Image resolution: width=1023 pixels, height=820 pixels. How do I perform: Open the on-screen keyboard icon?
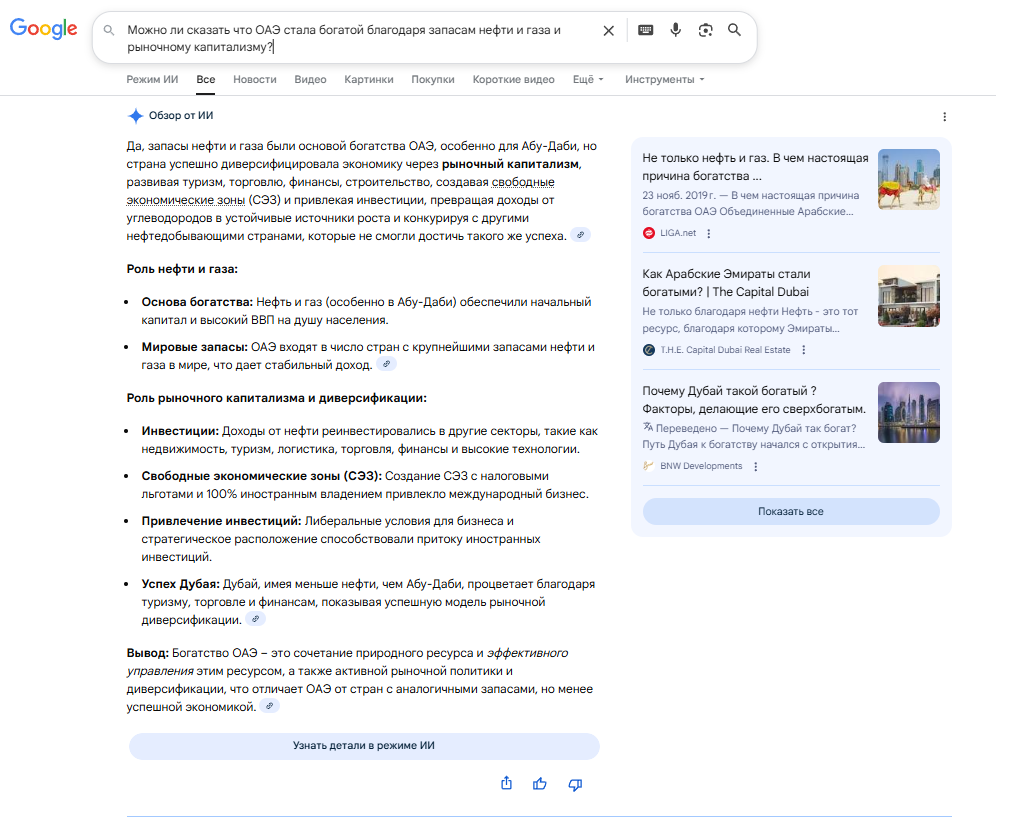645,30
